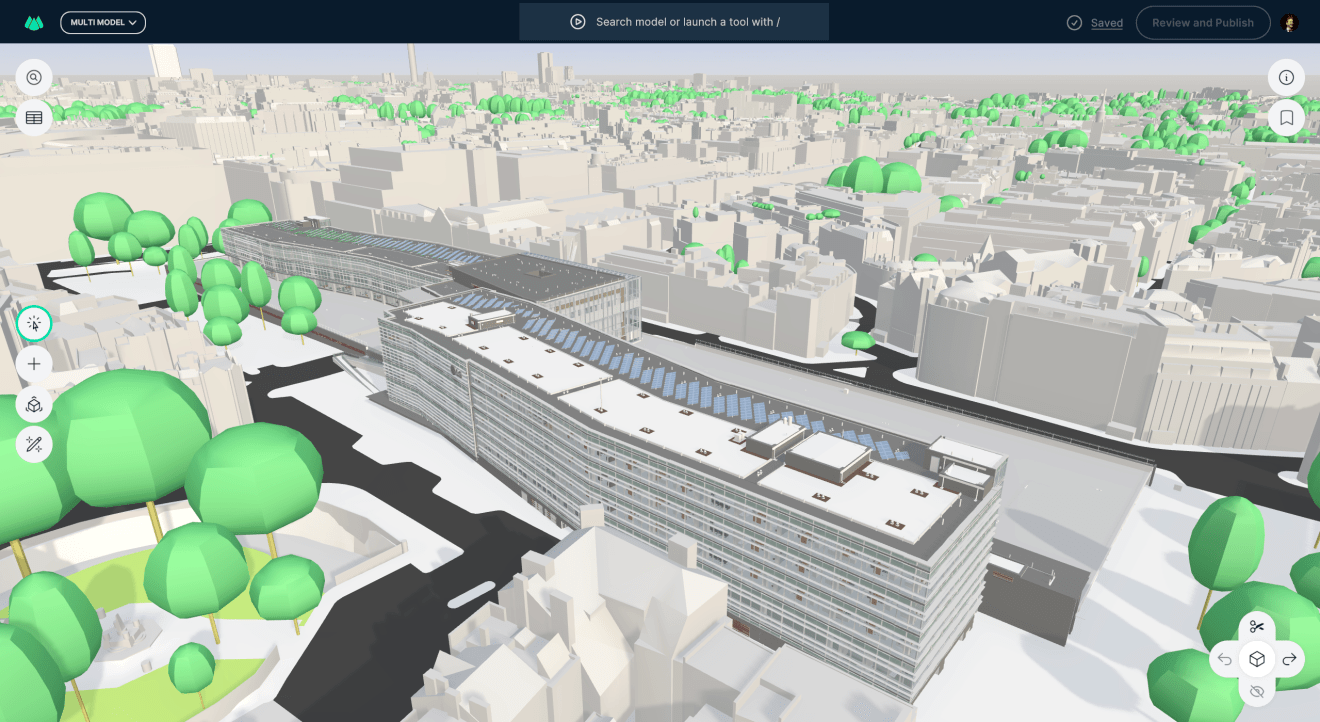Click the green app logo in header
The height and width of the screenshot is (722, 1320).
(34, 22)
